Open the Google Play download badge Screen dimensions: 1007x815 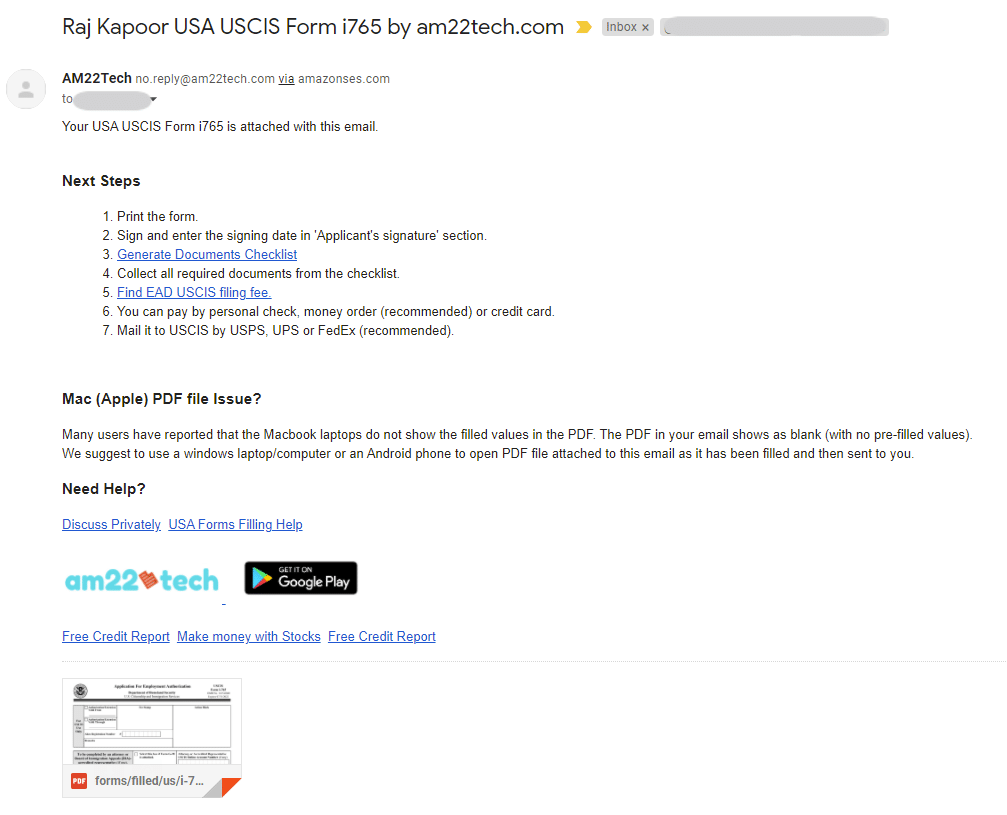pyautogui.click(x=300, y=578)
